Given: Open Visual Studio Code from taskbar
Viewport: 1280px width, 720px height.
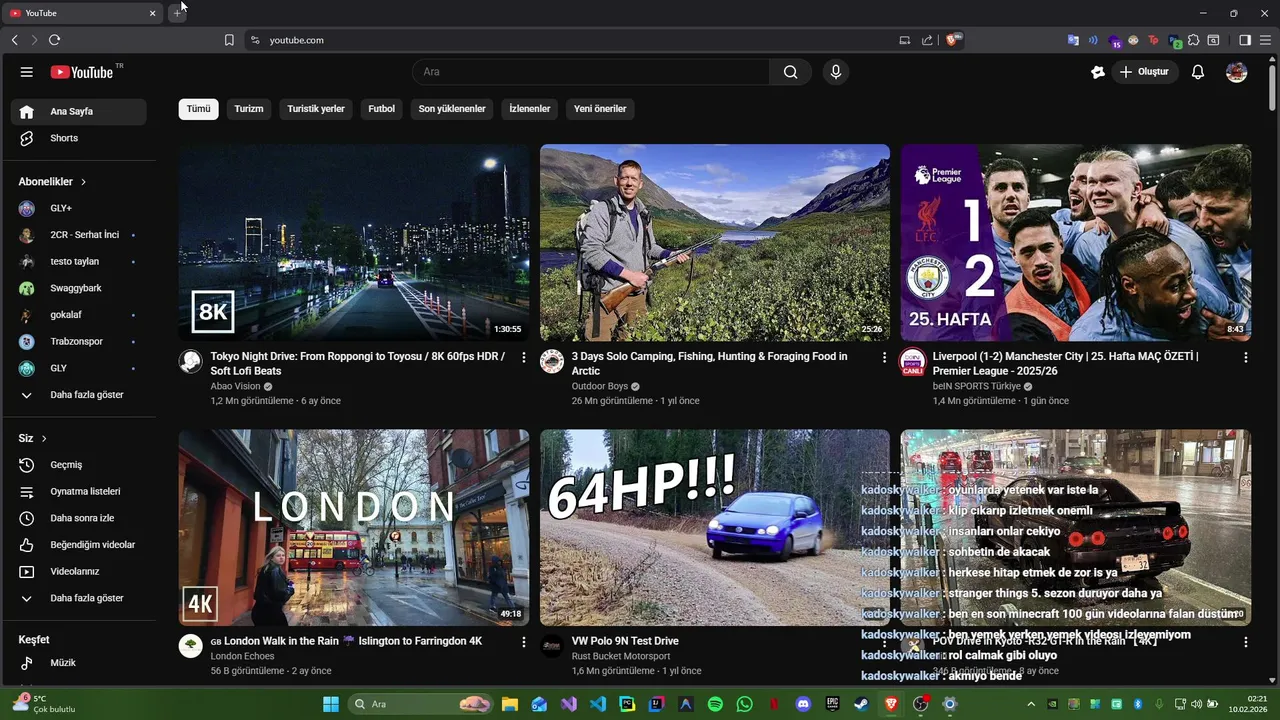Looking at the screenshot, I should pos(598,704).
